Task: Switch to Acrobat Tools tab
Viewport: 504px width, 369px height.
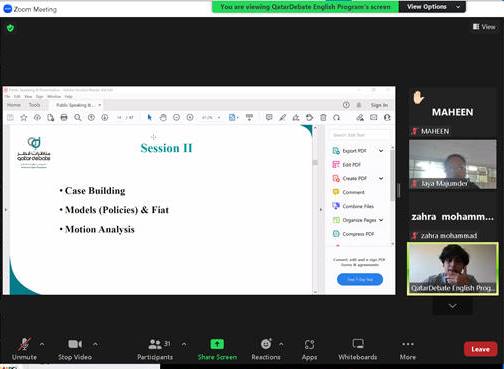Action: (34, 105)
